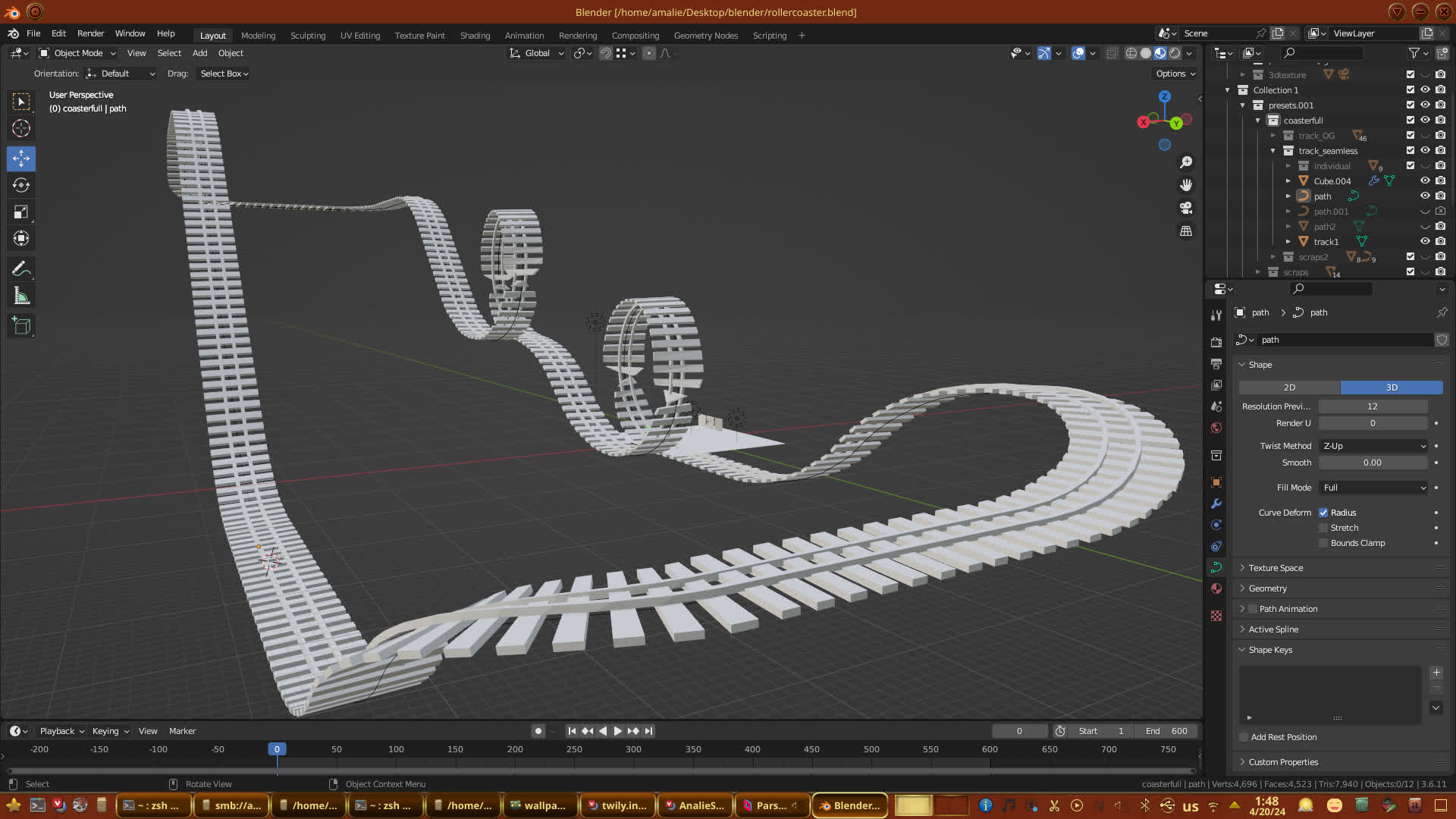The width and height of the screenshot is (1456, 819).
Task: Enable the Stretch checkbox
Action: (1323, 528)
